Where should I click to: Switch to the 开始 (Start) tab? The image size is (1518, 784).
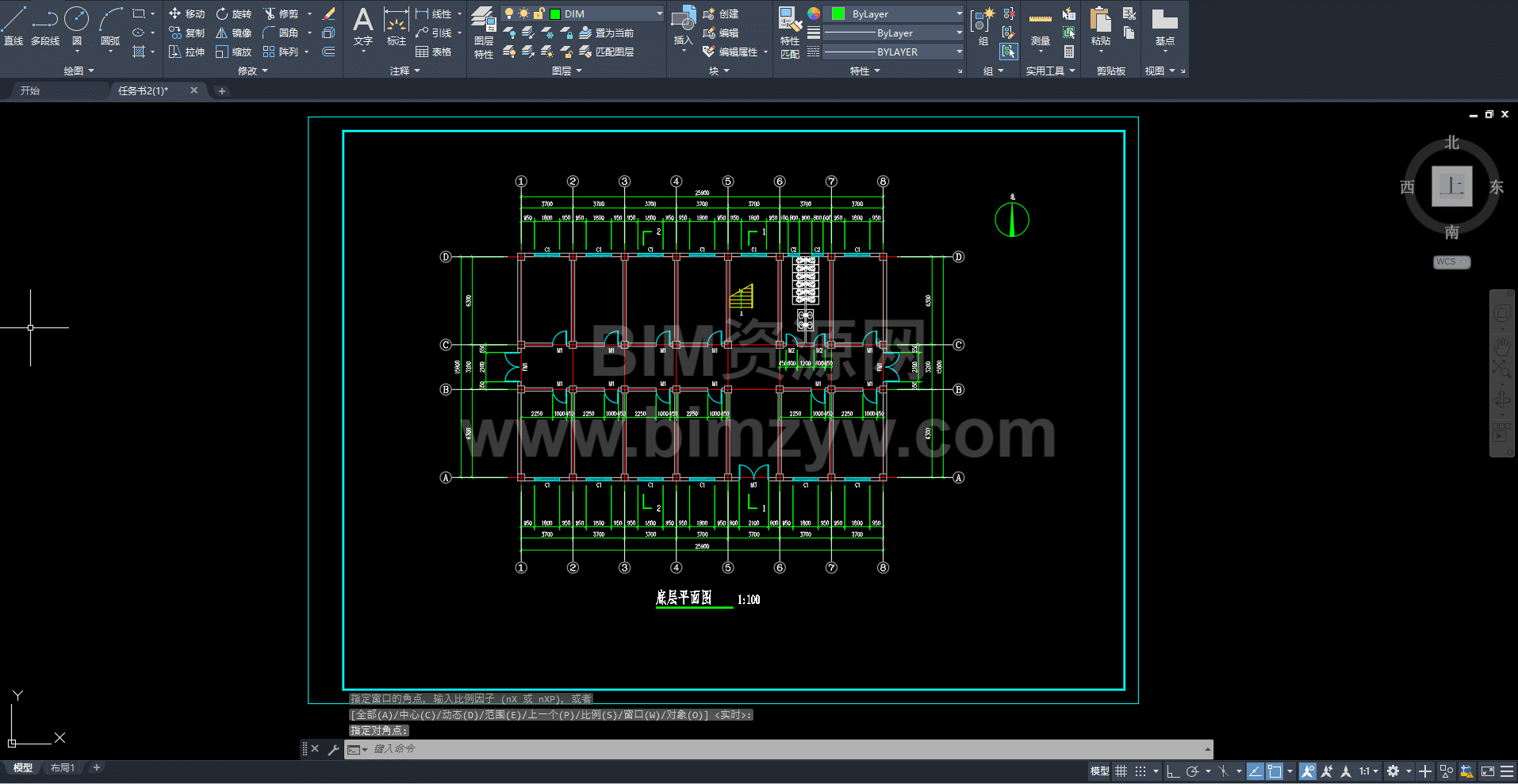30,90
